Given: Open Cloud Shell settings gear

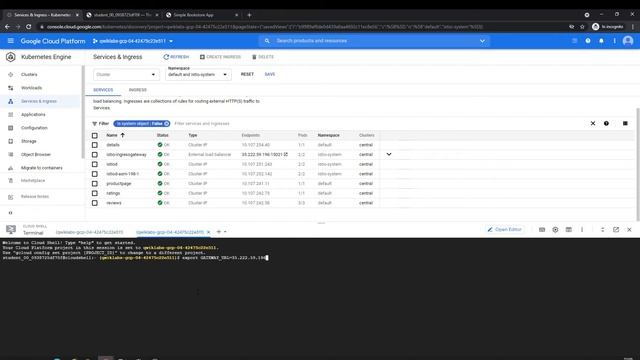Looking at the screenshot, I should [555, 230].
